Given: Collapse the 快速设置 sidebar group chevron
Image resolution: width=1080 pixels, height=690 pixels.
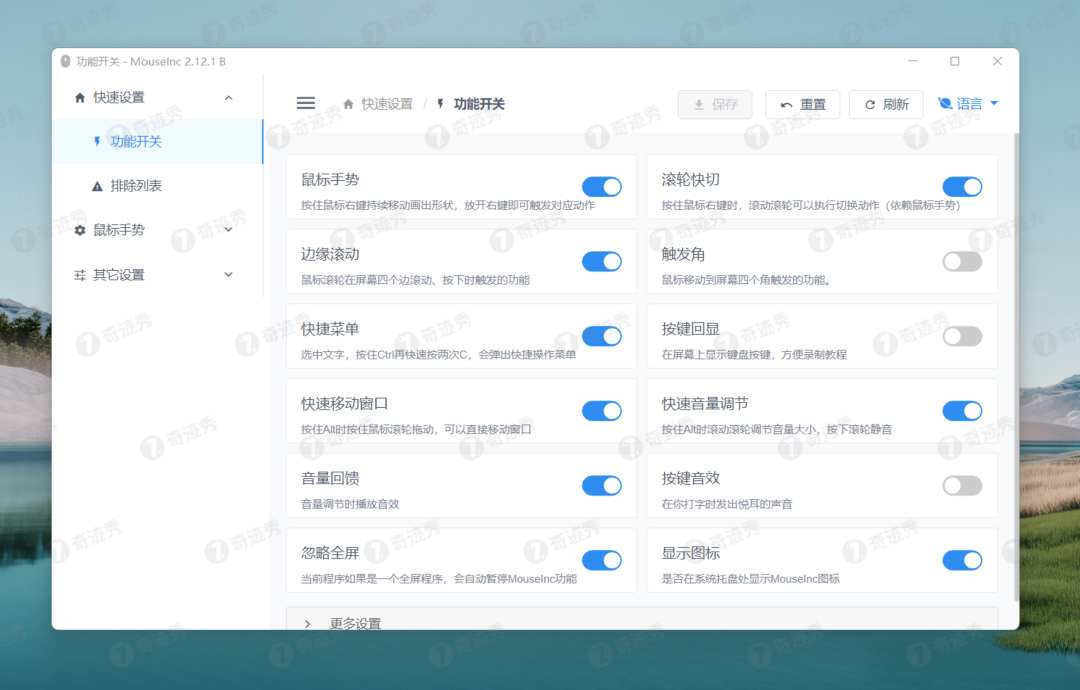Looking at the screenshot, I should 229,98.
